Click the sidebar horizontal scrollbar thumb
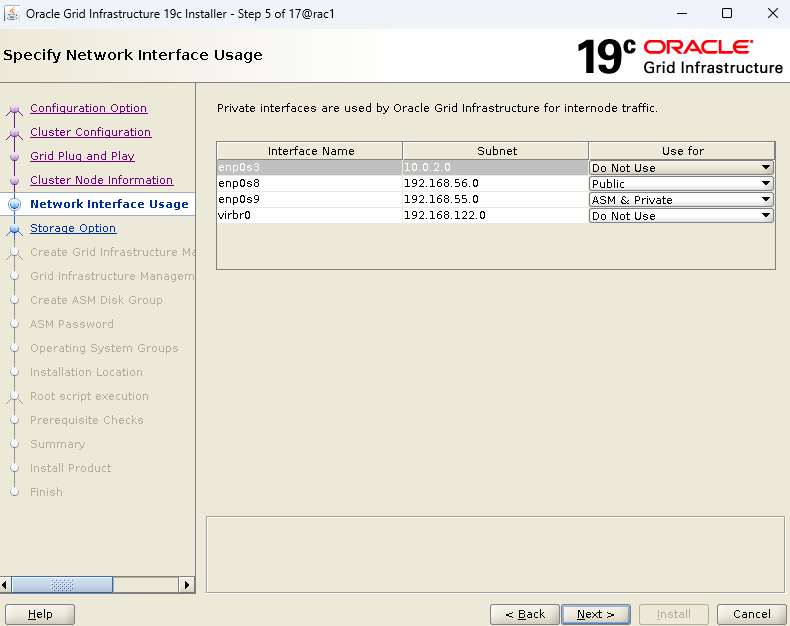 (62, 585)
